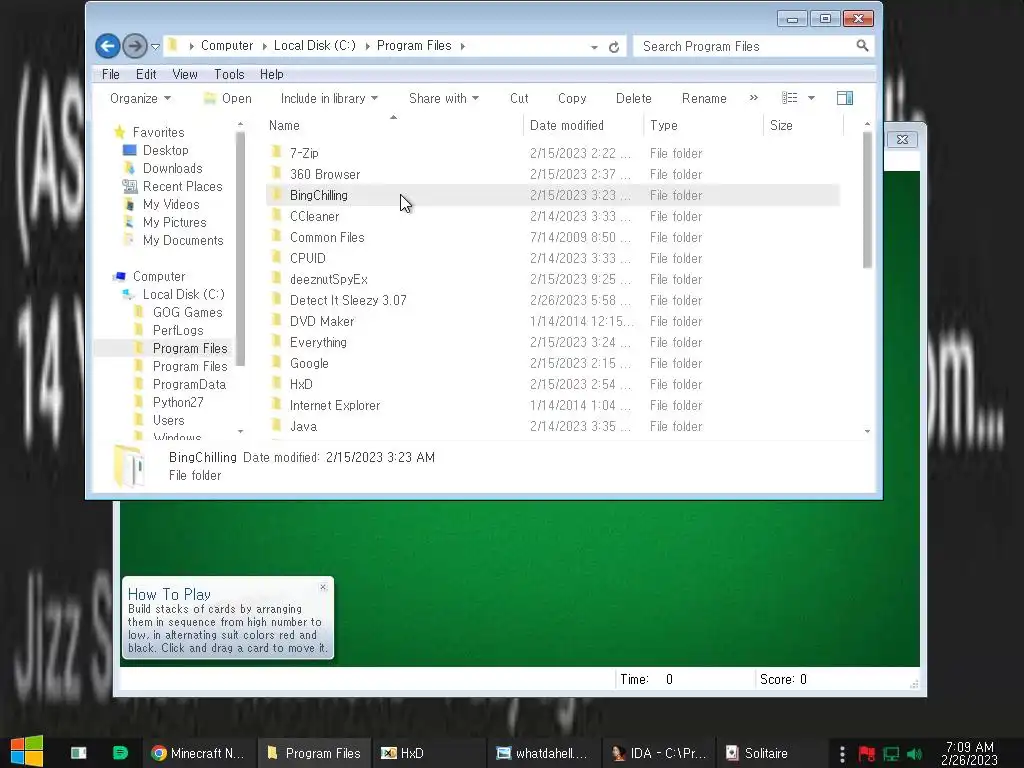Select the 7-Zip folder icon

point(276,153)
